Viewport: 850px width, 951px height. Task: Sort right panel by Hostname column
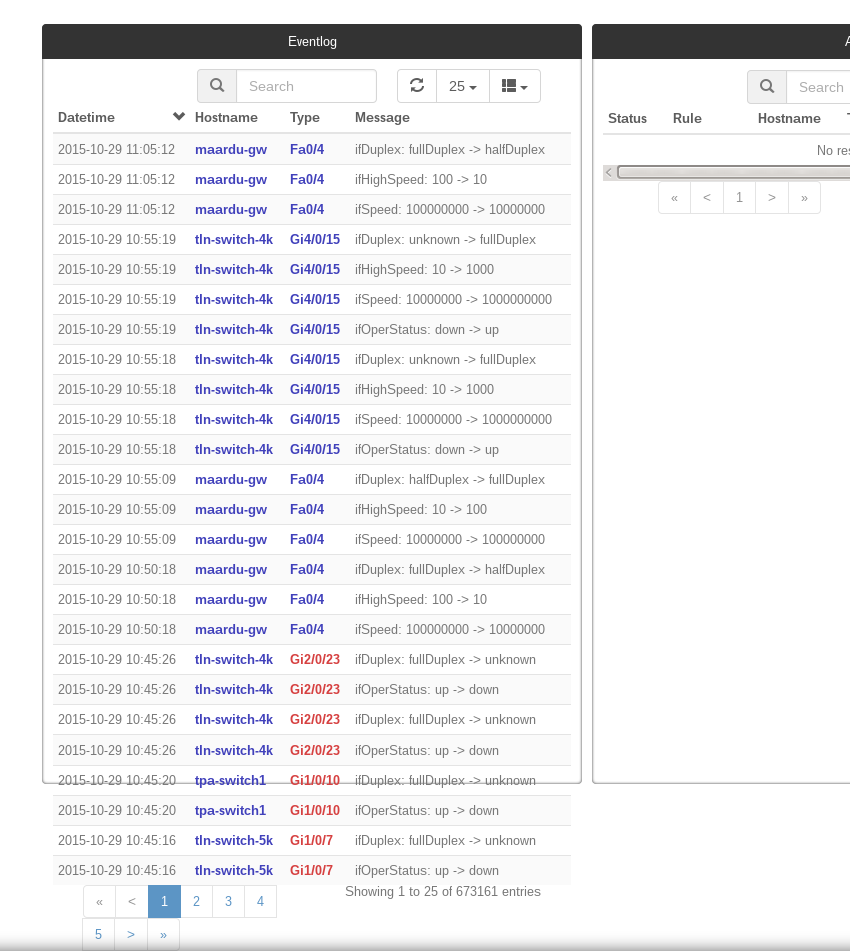click(x=789, y=119)
